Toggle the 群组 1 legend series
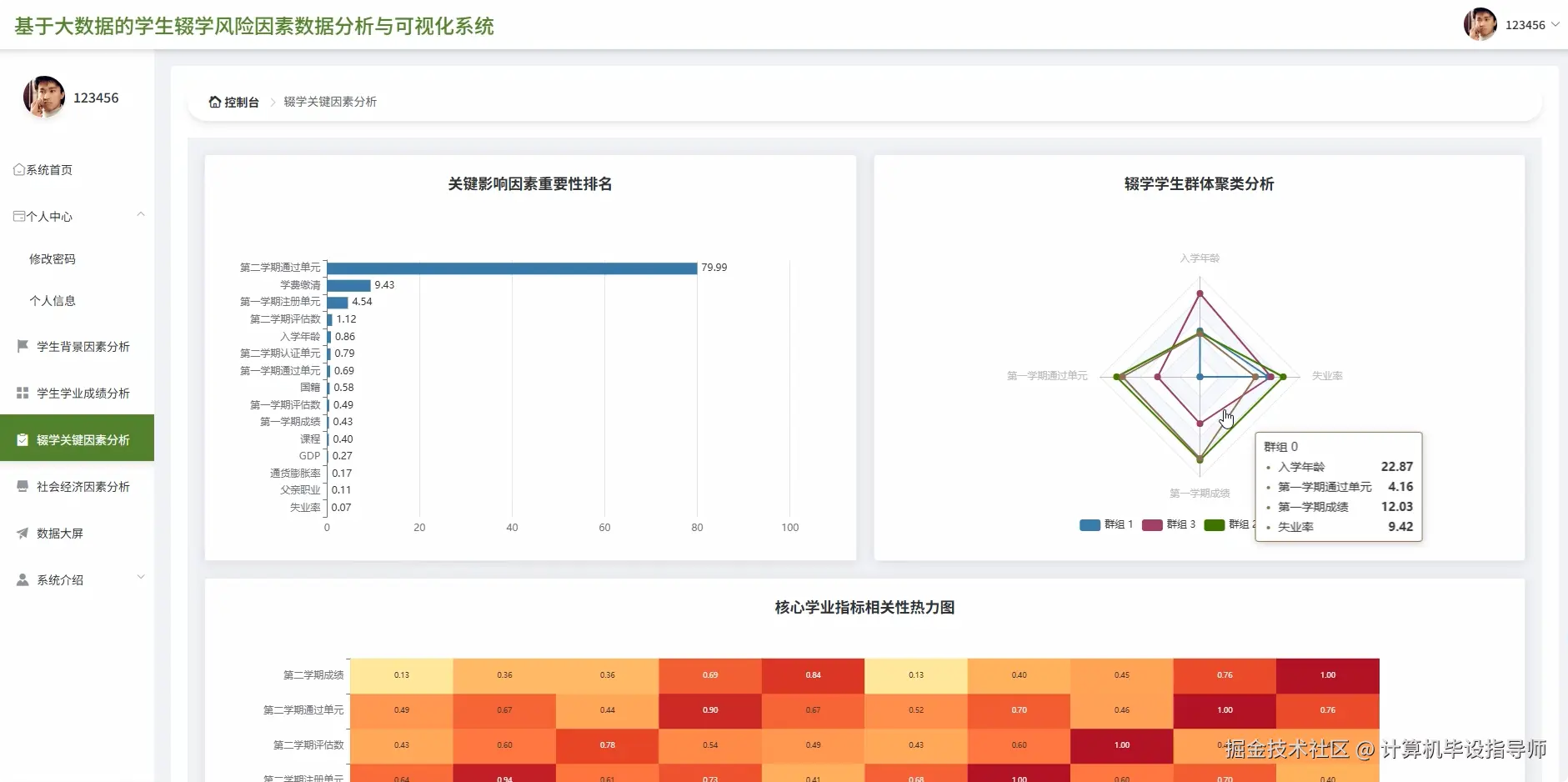The height and width of the screenshot is (782, 1568). pos(1106,524)
